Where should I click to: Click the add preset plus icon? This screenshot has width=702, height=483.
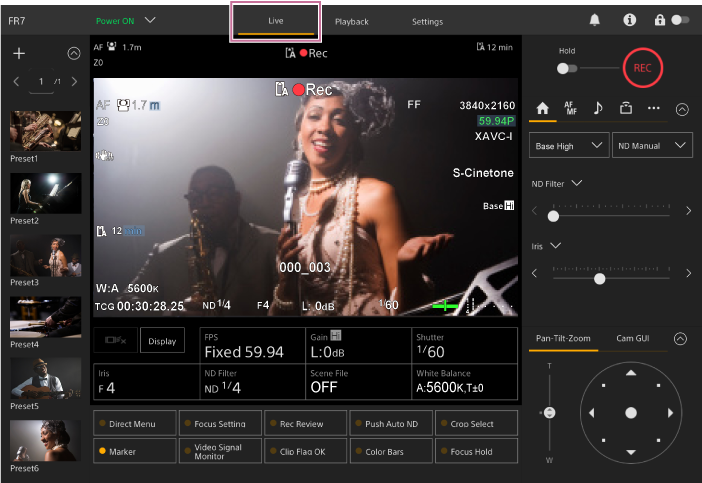click(x=19, y=53)
